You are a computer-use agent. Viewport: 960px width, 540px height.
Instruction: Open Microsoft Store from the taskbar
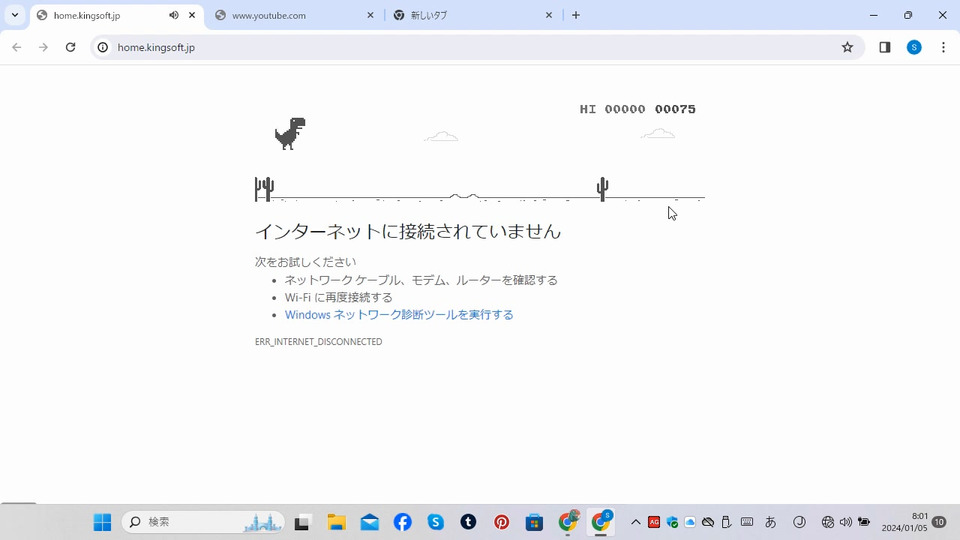534,522
